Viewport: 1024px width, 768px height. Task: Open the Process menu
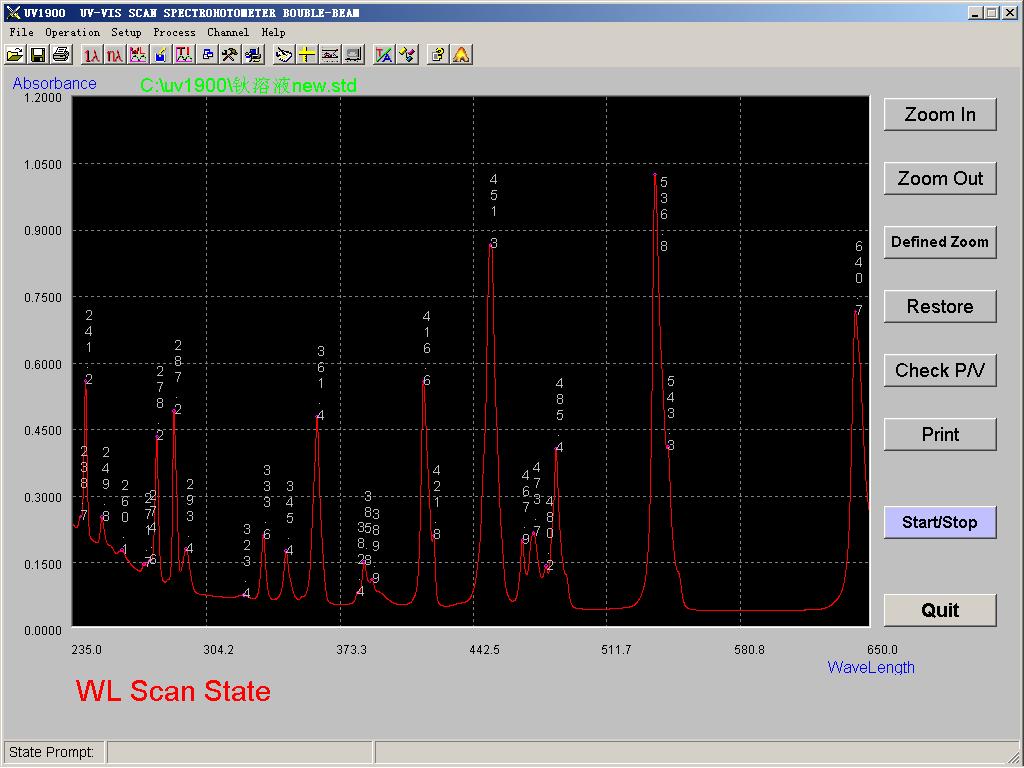(x=174, y=32)
